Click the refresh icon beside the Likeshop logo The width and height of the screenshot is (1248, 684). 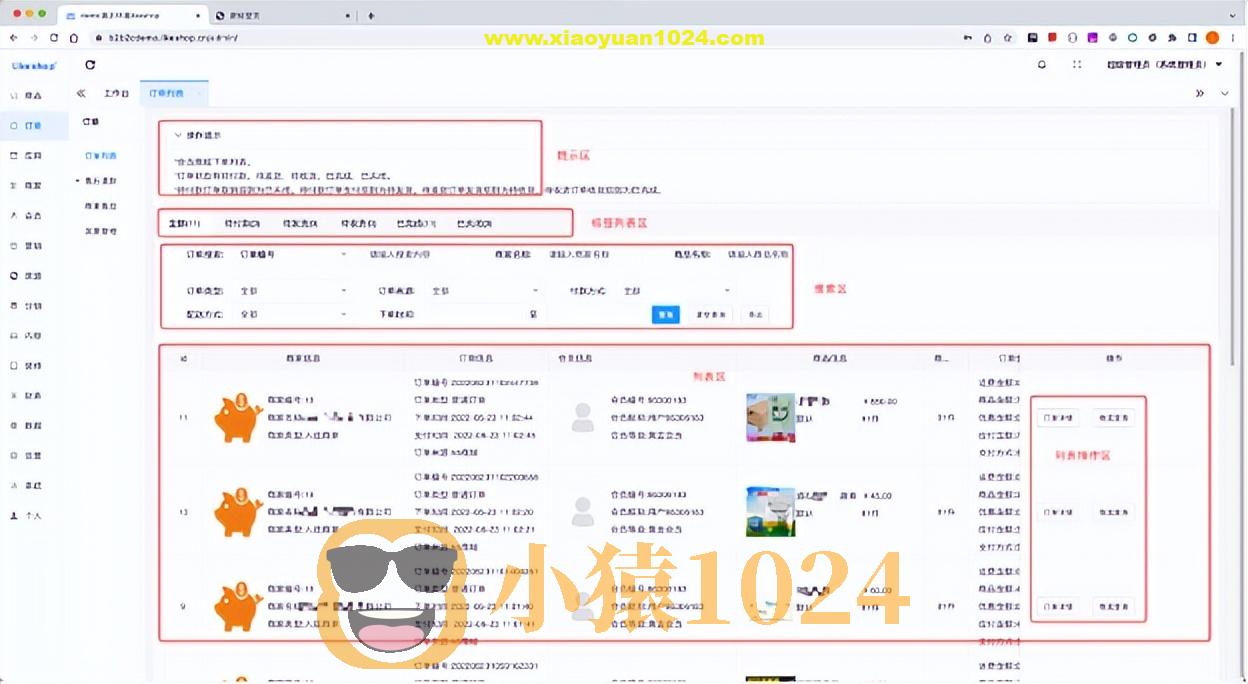[x=90, y=65]
